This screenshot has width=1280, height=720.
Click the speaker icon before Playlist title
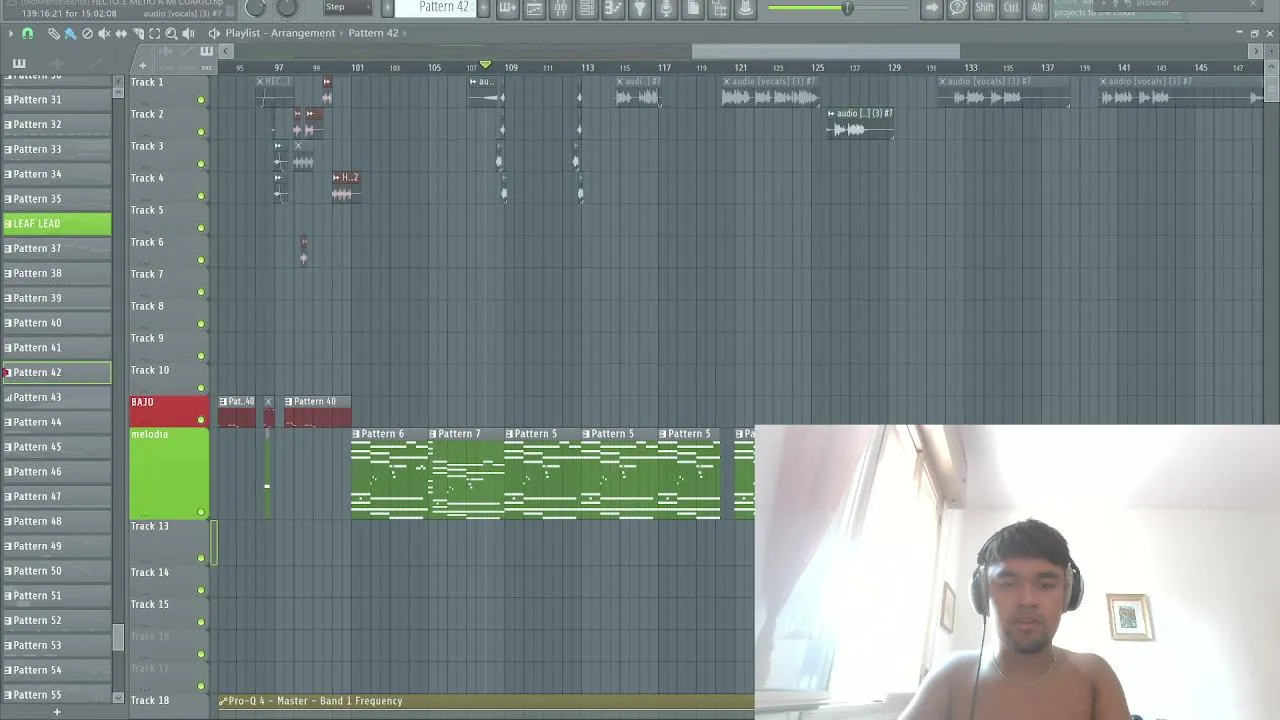214,33
